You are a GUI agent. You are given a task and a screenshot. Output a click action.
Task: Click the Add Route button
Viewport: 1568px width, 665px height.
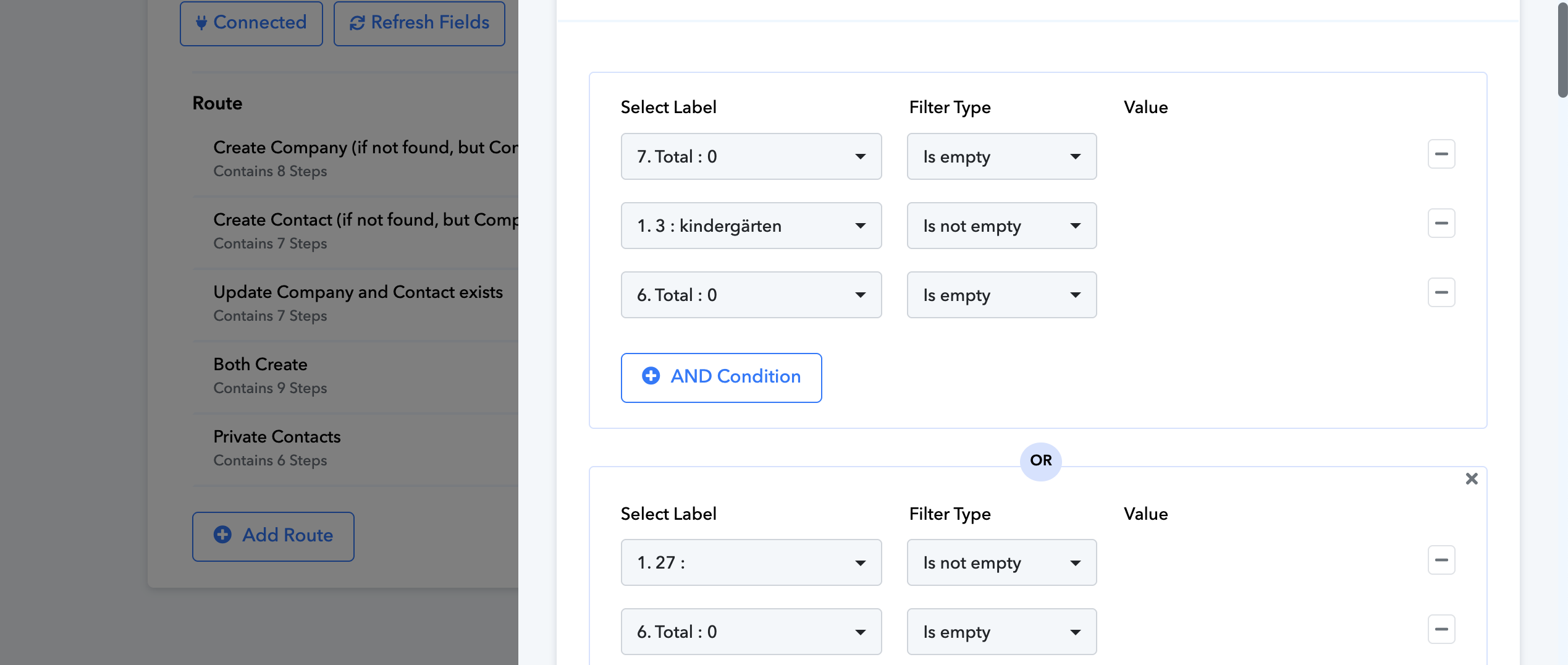click(x=273, y=536)
